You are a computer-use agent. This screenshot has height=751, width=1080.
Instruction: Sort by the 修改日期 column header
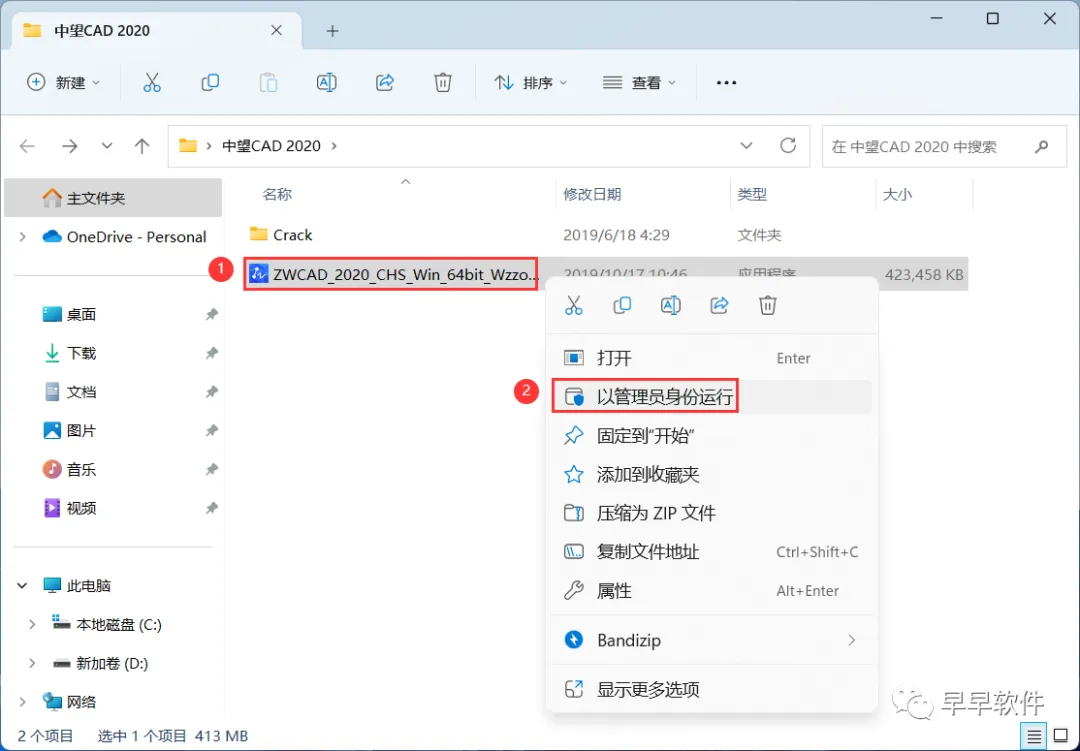point(592,195)
